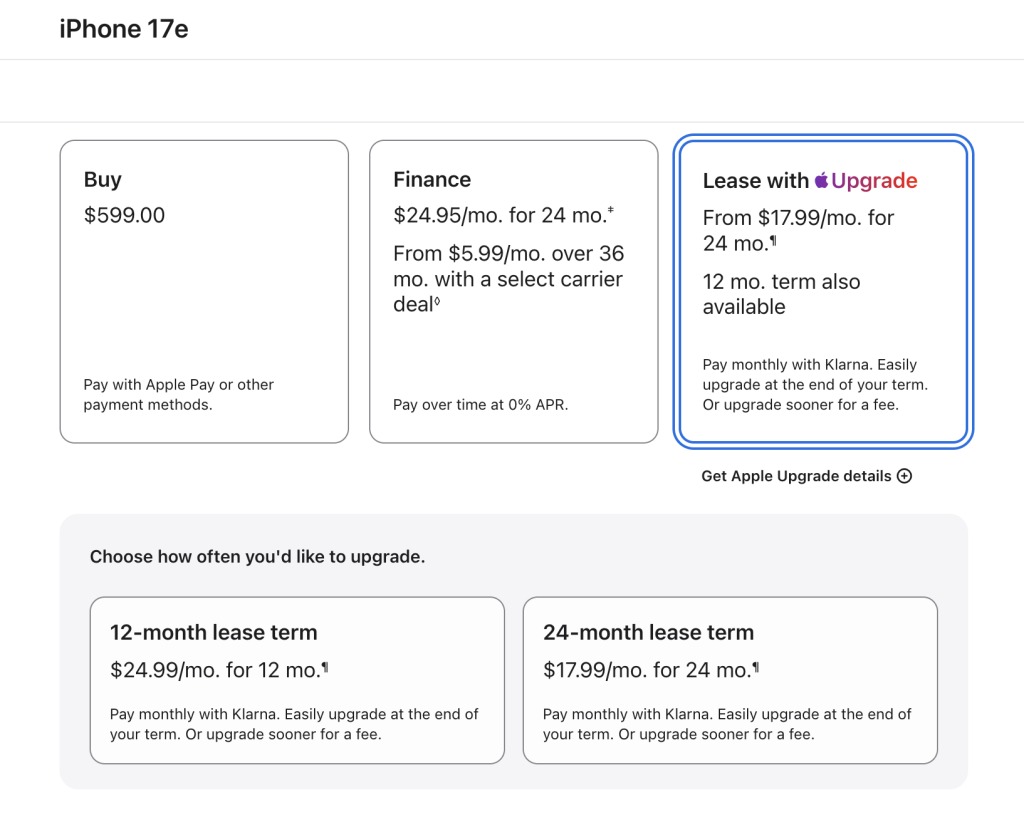This screenshot has height=817, width=1024.
Task: Select the Buy $599.00 payment option
Action: tap(204, 291)
